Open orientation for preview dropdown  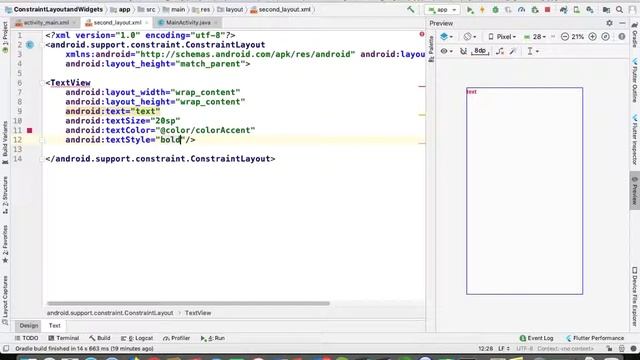coord(470,37)
